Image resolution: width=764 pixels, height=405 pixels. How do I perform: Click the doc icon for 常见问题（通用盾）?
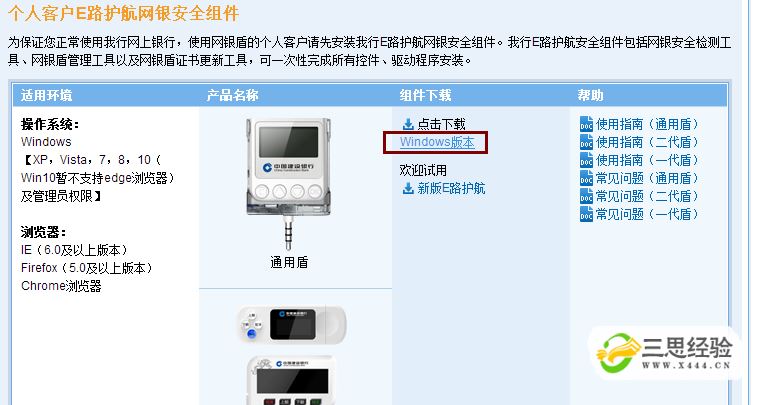586,178
